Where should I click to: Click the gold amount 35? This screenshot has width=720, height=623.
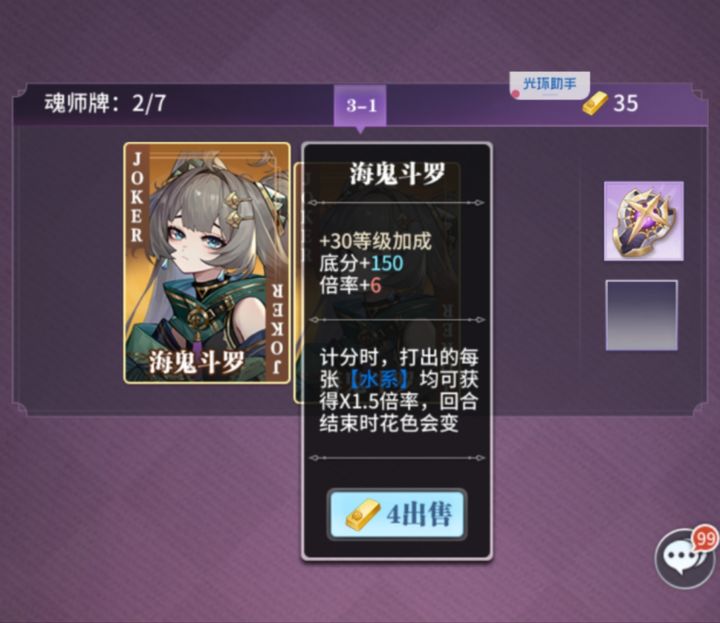point(625,103)
